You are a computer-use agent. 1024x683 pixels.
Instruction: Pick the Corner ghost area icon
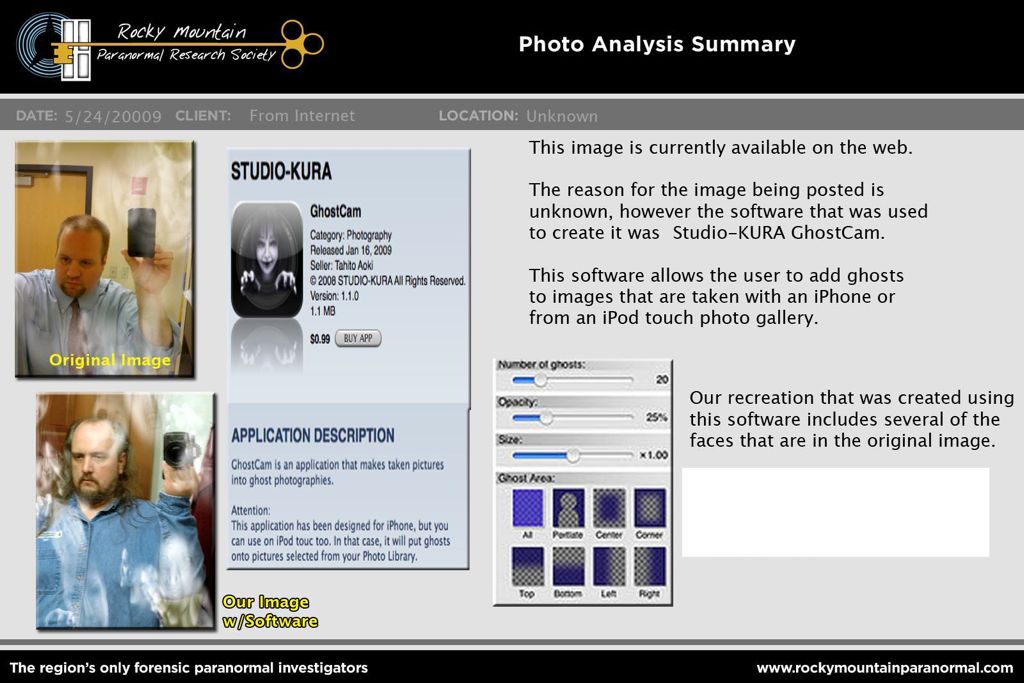(x=650, y=508)
